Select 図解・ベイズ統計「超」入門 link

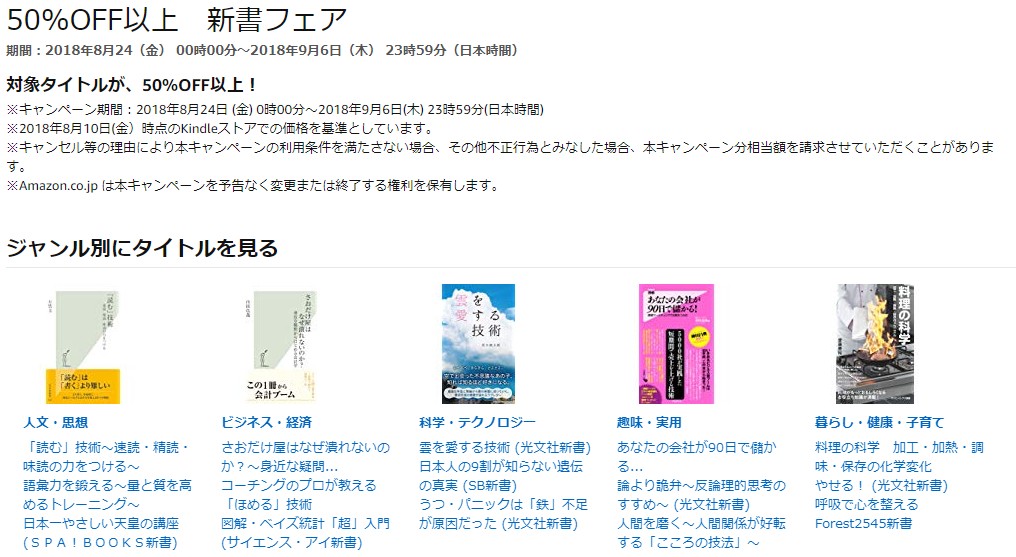(306, 532)
